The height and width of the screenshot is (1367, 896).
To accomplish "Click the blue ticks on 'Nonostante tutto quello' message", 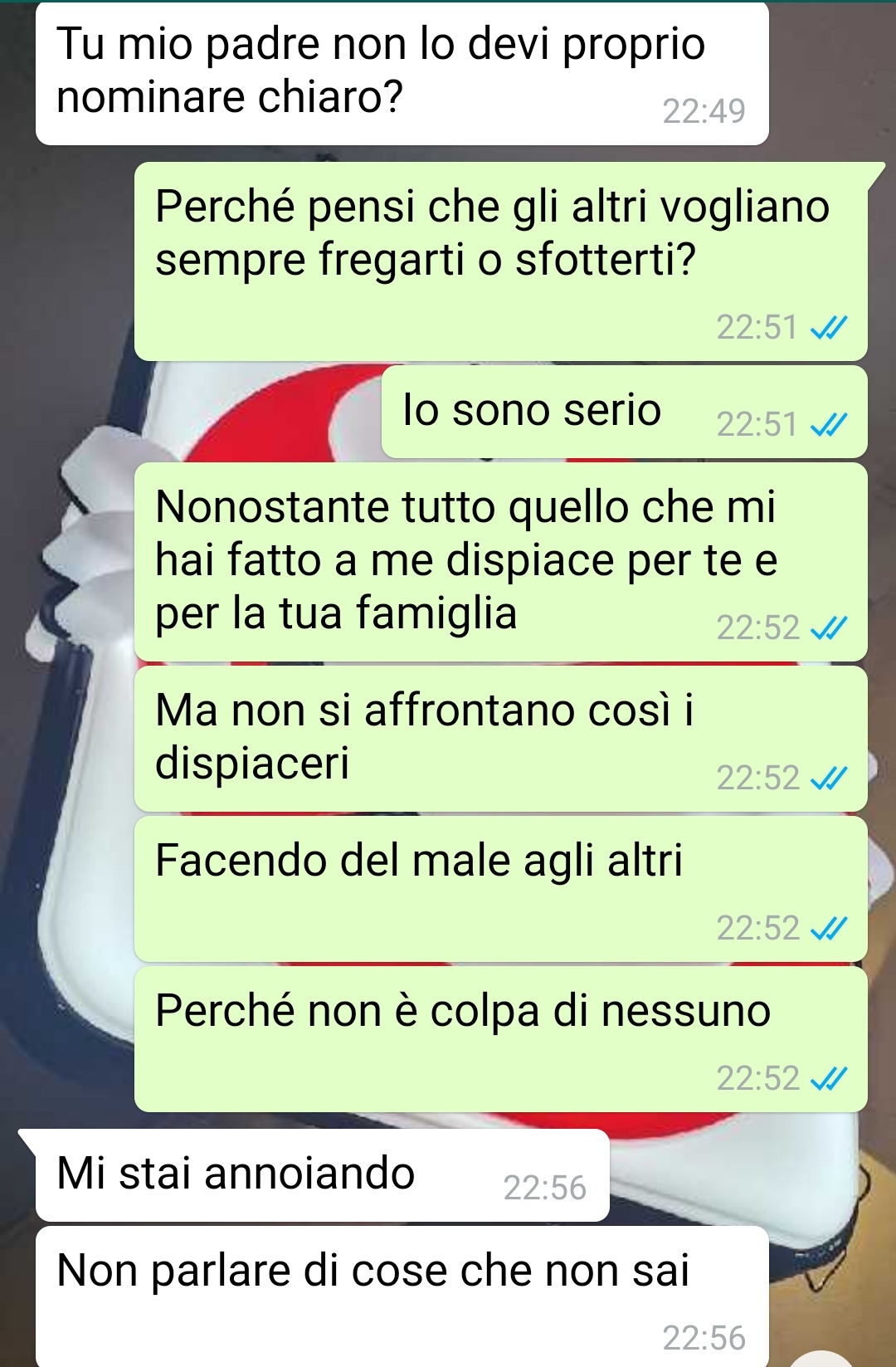I will point(829,628).
